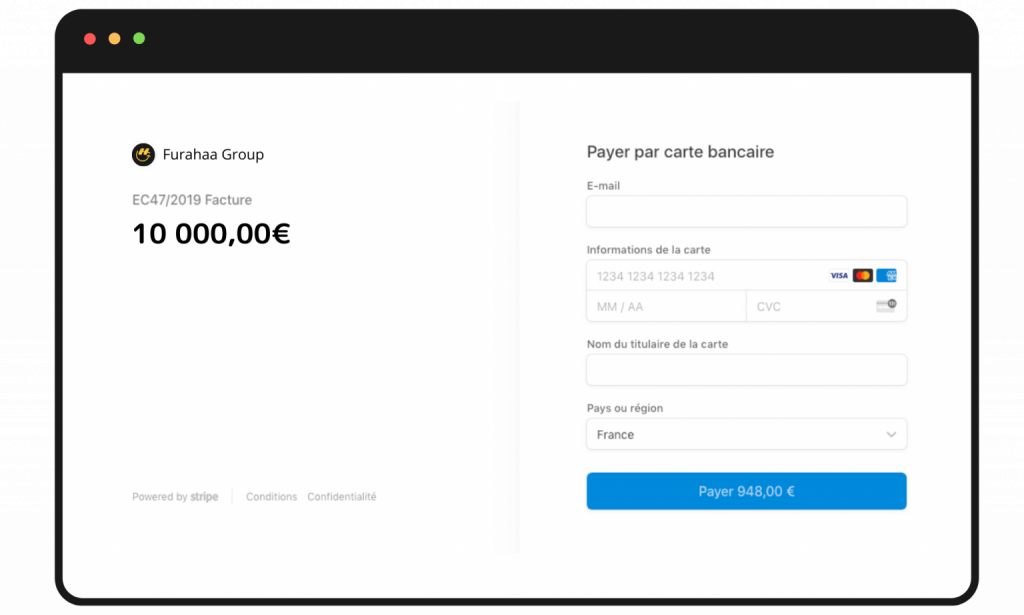The height and width of the screenshot is (615, 1024).
Task: Click the Furahaa Group logo icon
Action: click(143, 154)
